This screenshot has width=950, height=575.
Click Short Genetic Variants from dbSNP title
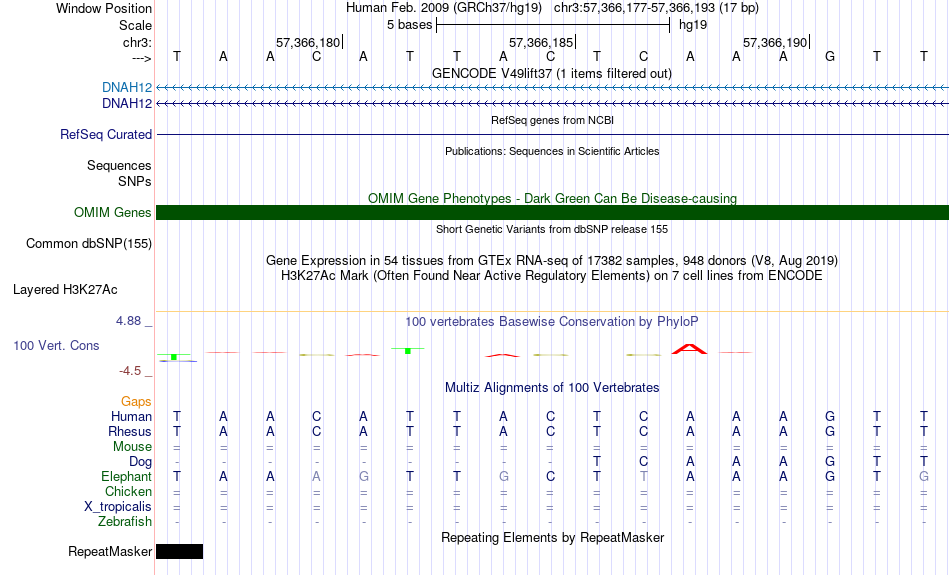[552, 230]
